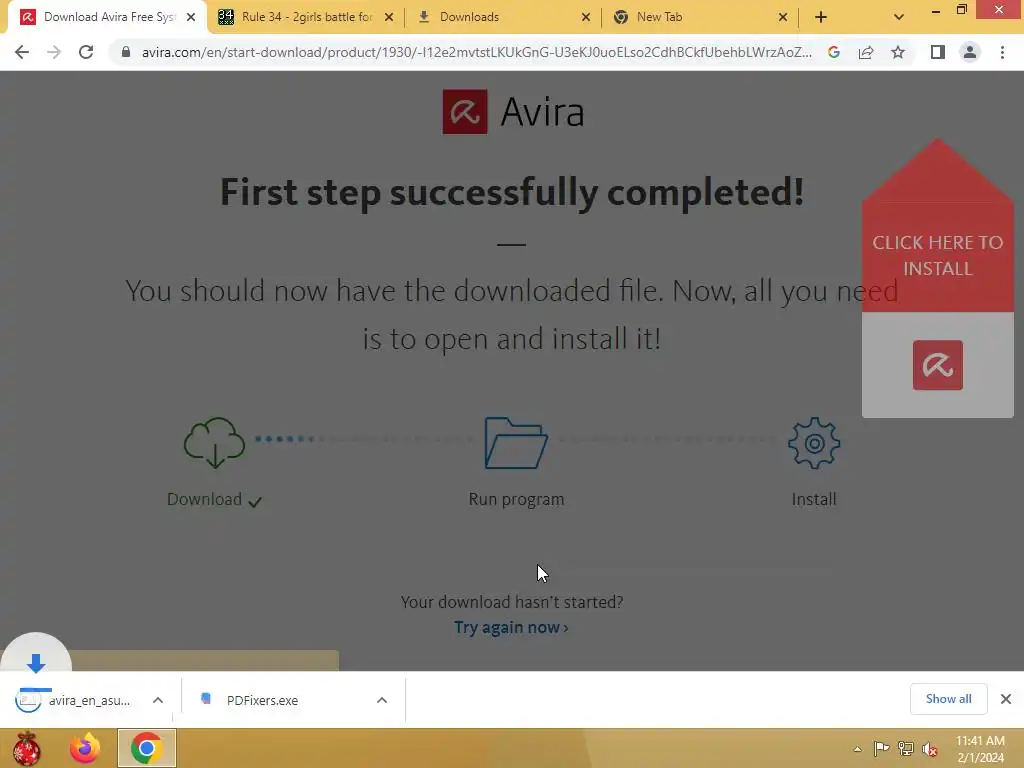Click the Your download hasn't started text
1024x768 pixels.
(x=512, y=601)
